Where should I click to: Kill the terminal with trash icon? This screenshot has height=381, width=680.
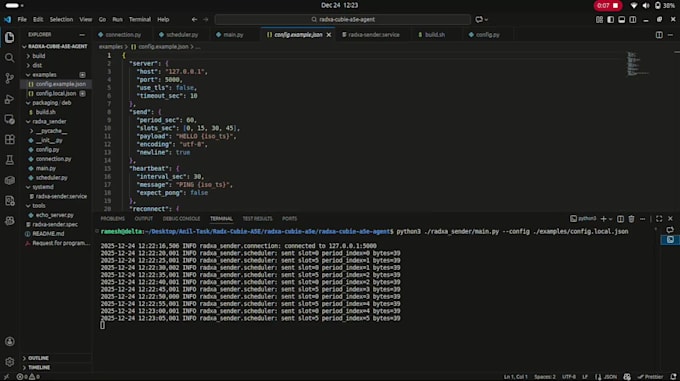[631, 219]
